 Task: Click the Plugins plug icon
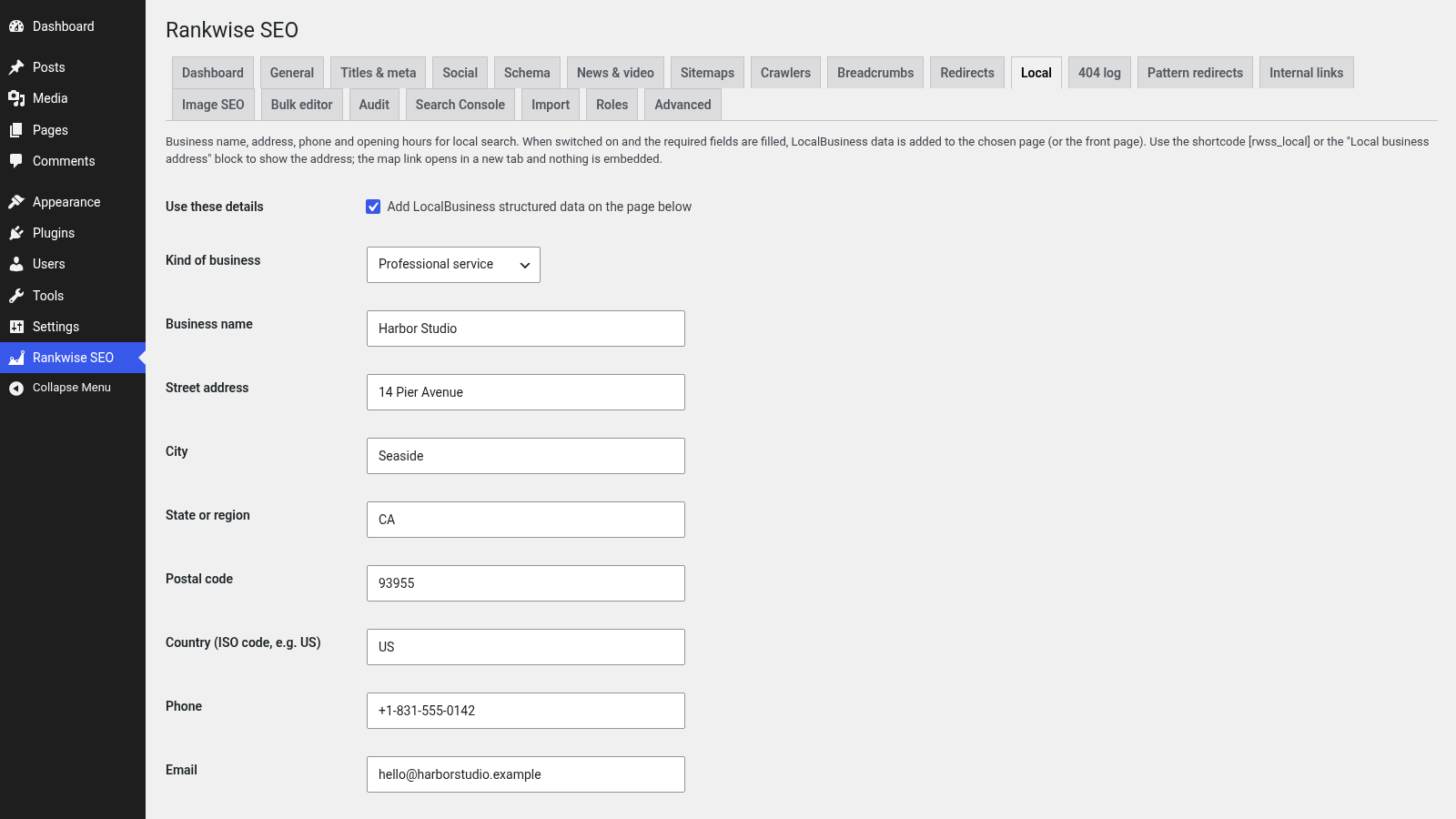coord(16,233)
